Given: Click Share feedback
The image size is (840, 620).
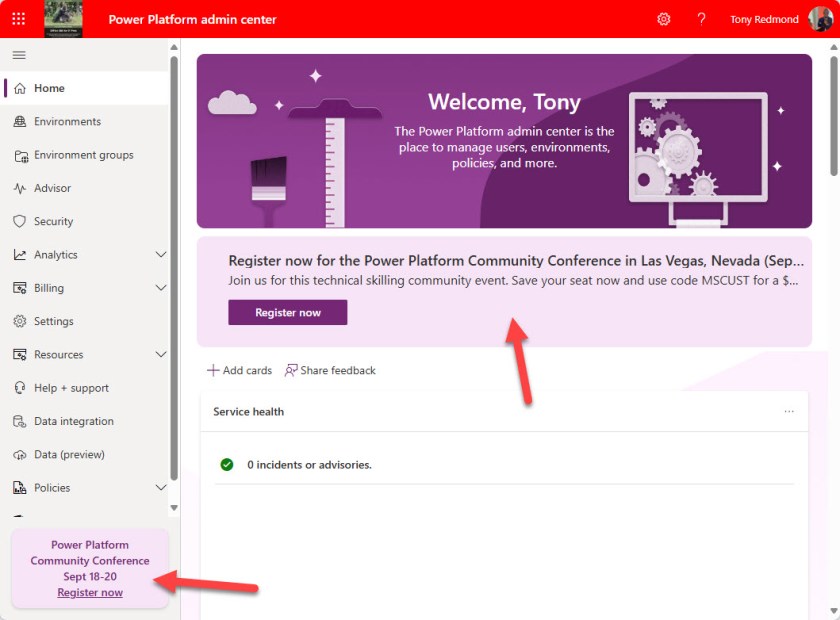Looking at the screenshot, I should pyautogui.click(x=330, y=370).
